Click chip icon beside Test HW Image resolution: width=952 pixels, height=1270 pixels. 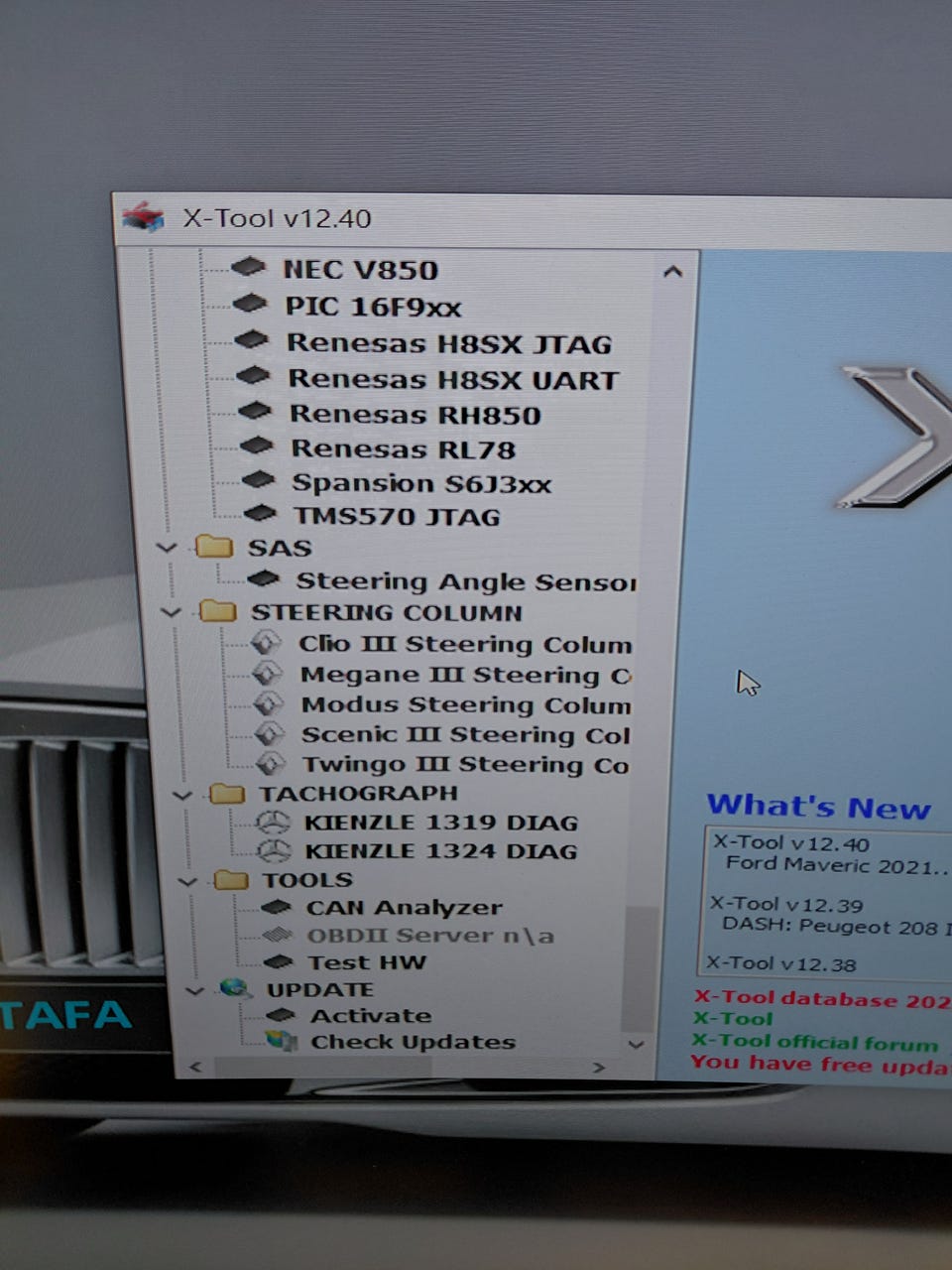[280, 961]
